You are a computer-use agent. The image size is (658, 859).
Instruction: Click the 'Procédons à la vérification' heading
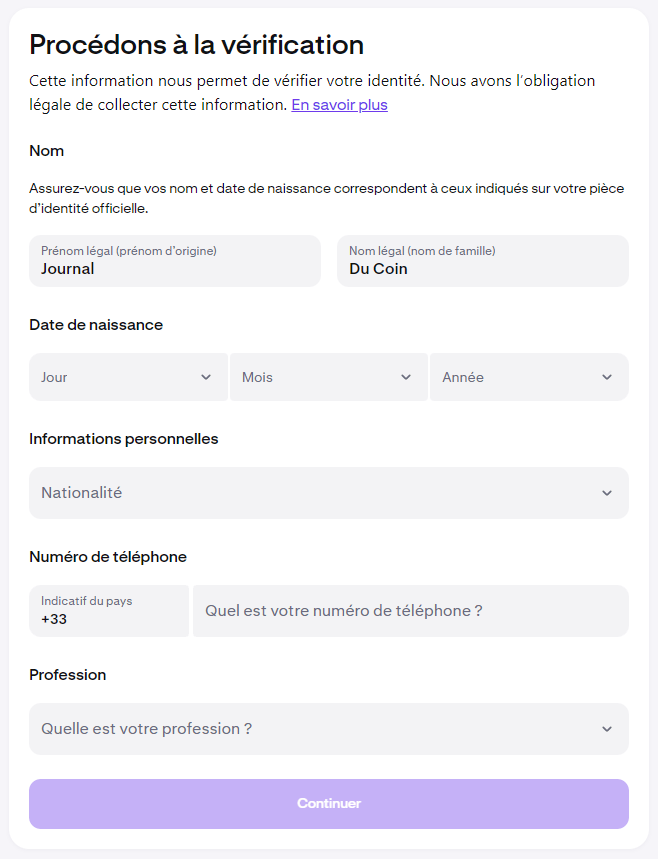[196, 44]
